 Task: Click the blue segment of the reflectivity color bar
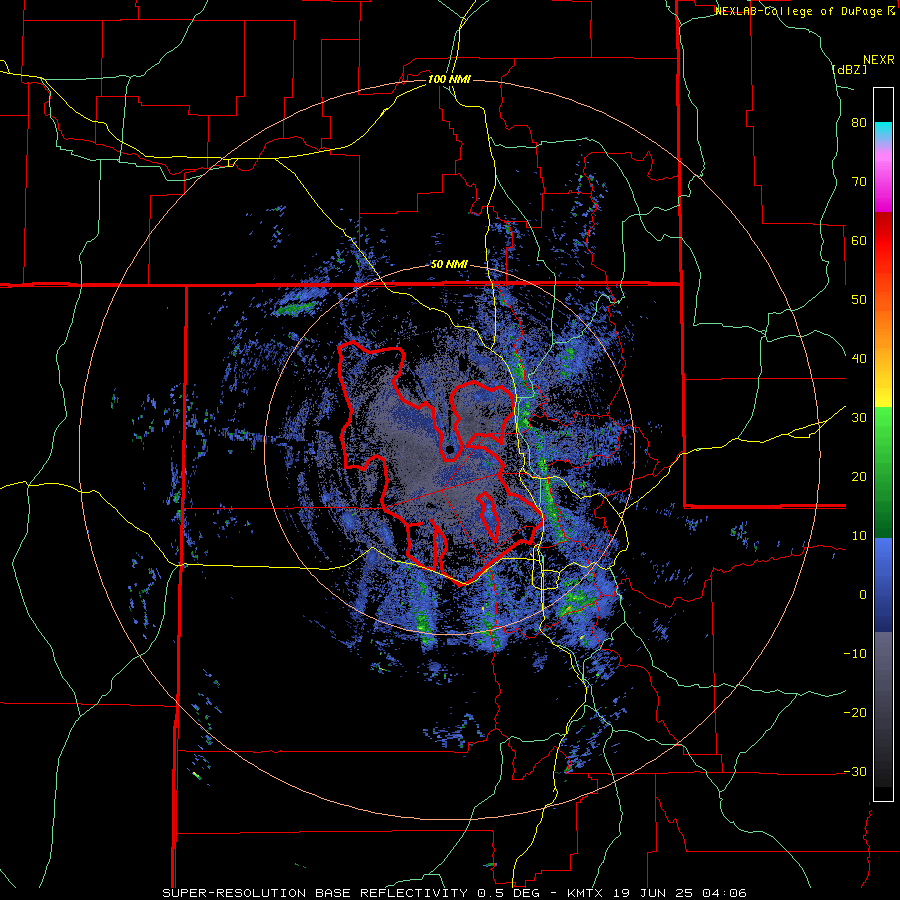883,585
